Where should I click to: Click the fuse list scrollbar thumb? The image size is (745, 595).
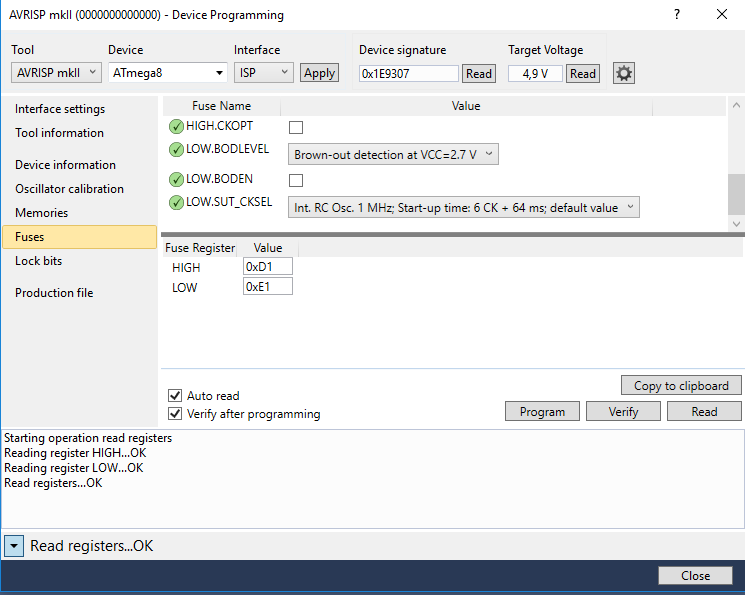(x=736, y=194)
